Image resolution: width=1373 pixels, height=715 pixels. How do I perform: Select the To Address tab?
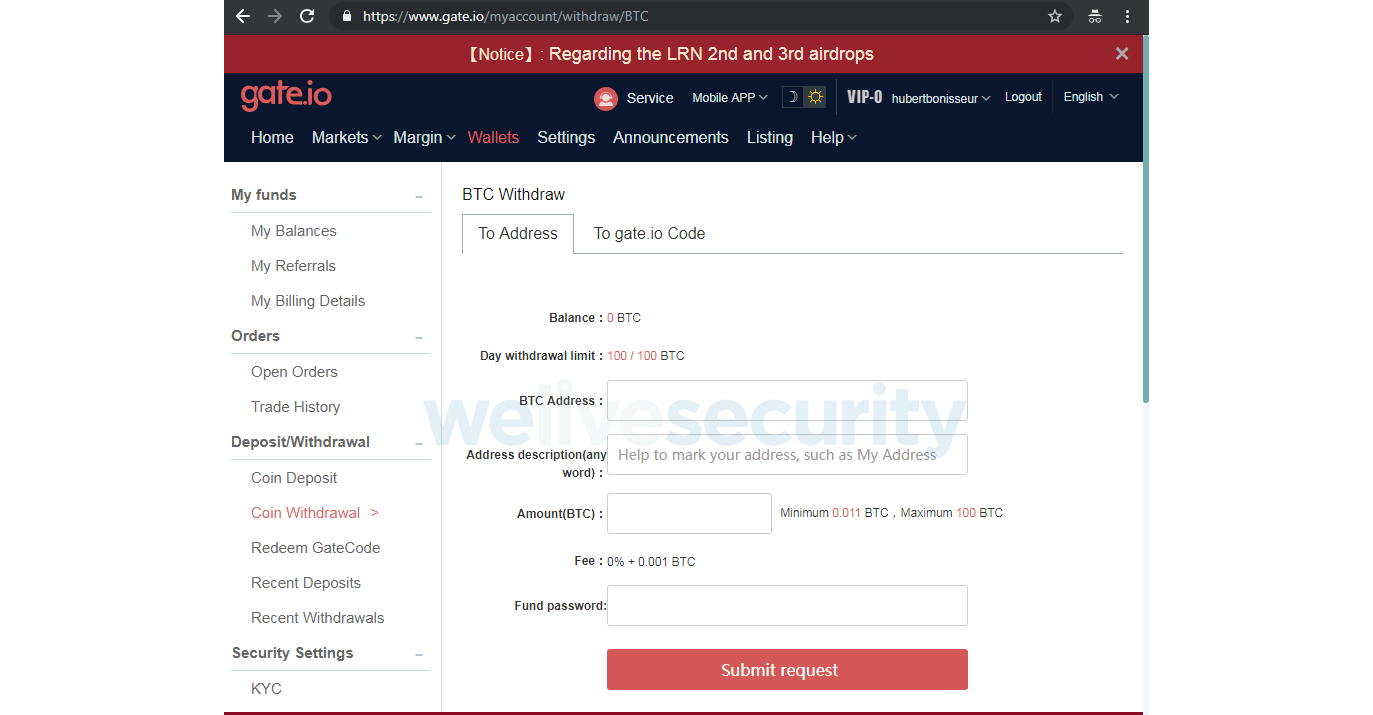coord(518,233)
